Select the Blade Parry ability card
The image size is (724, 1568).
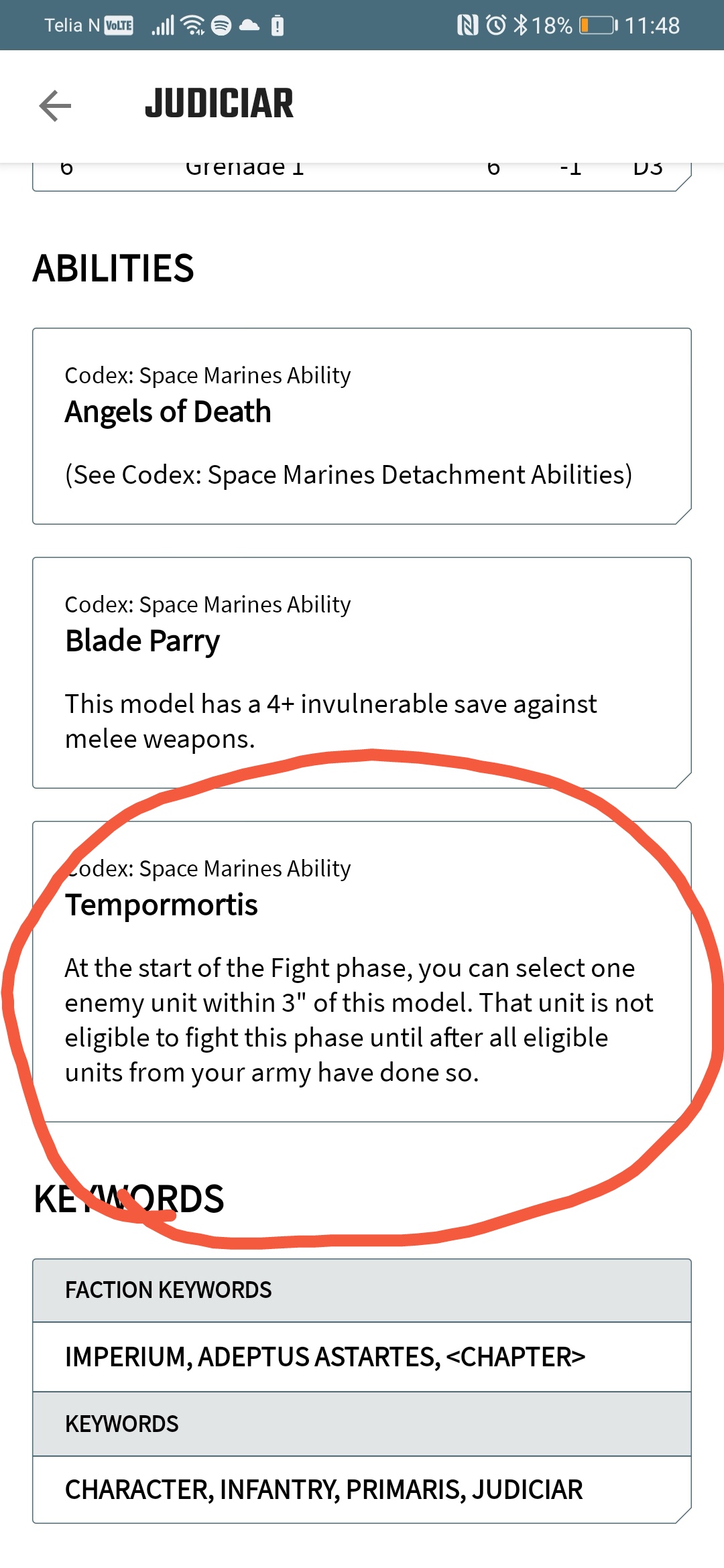(x=362, y=673)
